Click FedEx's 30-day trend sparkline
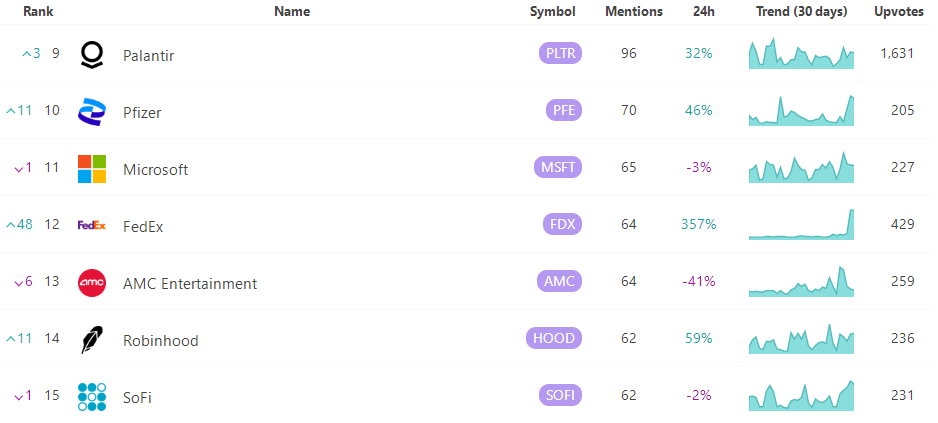The height and width of the screenshot is (423, 938). point(802,224)
